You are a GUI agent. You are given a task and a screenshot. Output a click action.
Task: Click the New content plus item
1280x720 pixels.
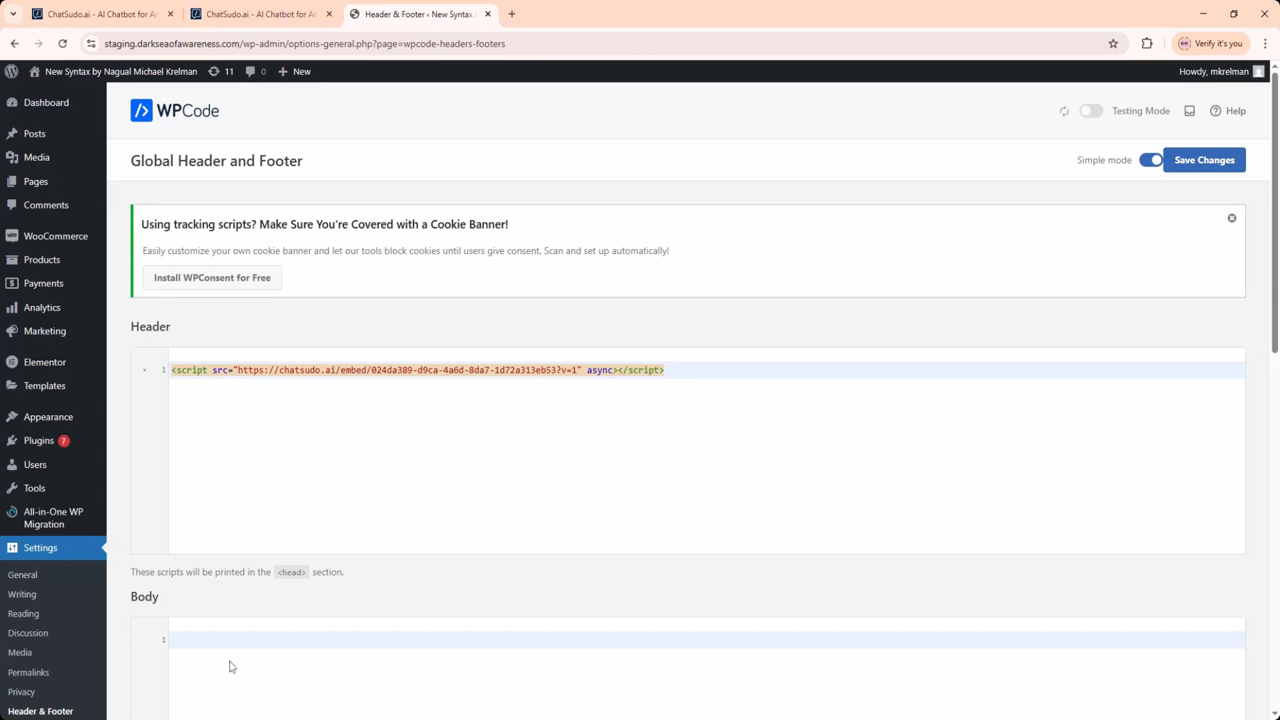(294, 71)
